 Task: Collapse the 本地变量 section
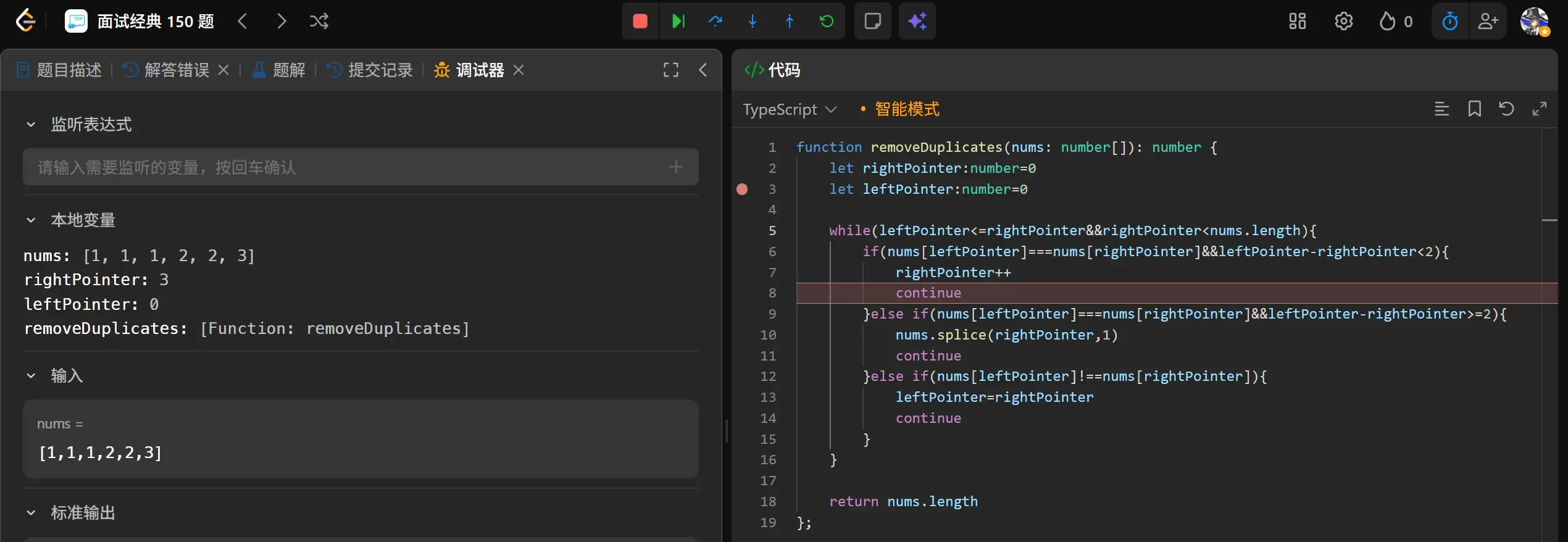point(31,220)
